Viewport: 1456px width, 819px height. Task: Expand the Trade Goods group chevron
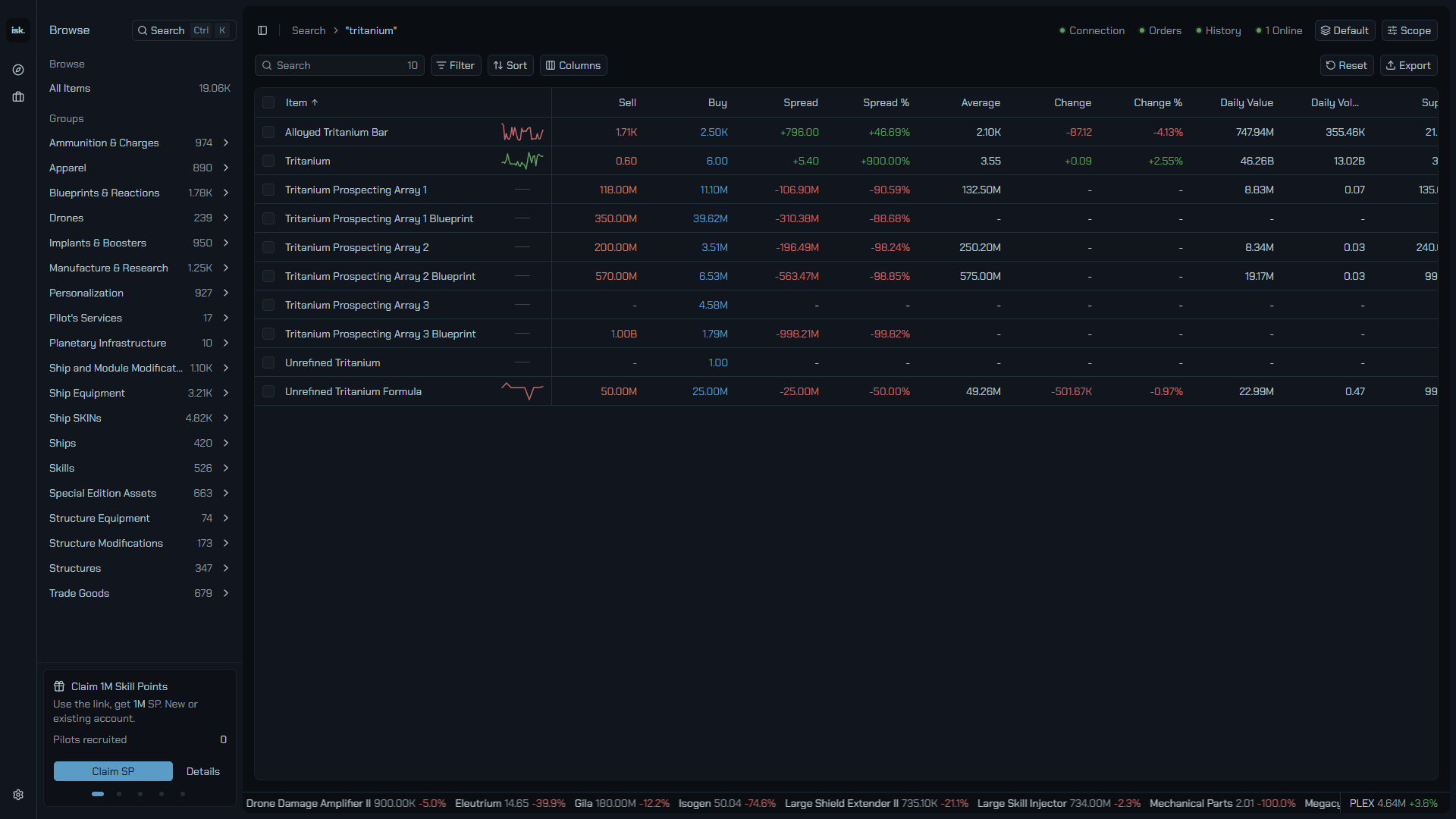226,593
